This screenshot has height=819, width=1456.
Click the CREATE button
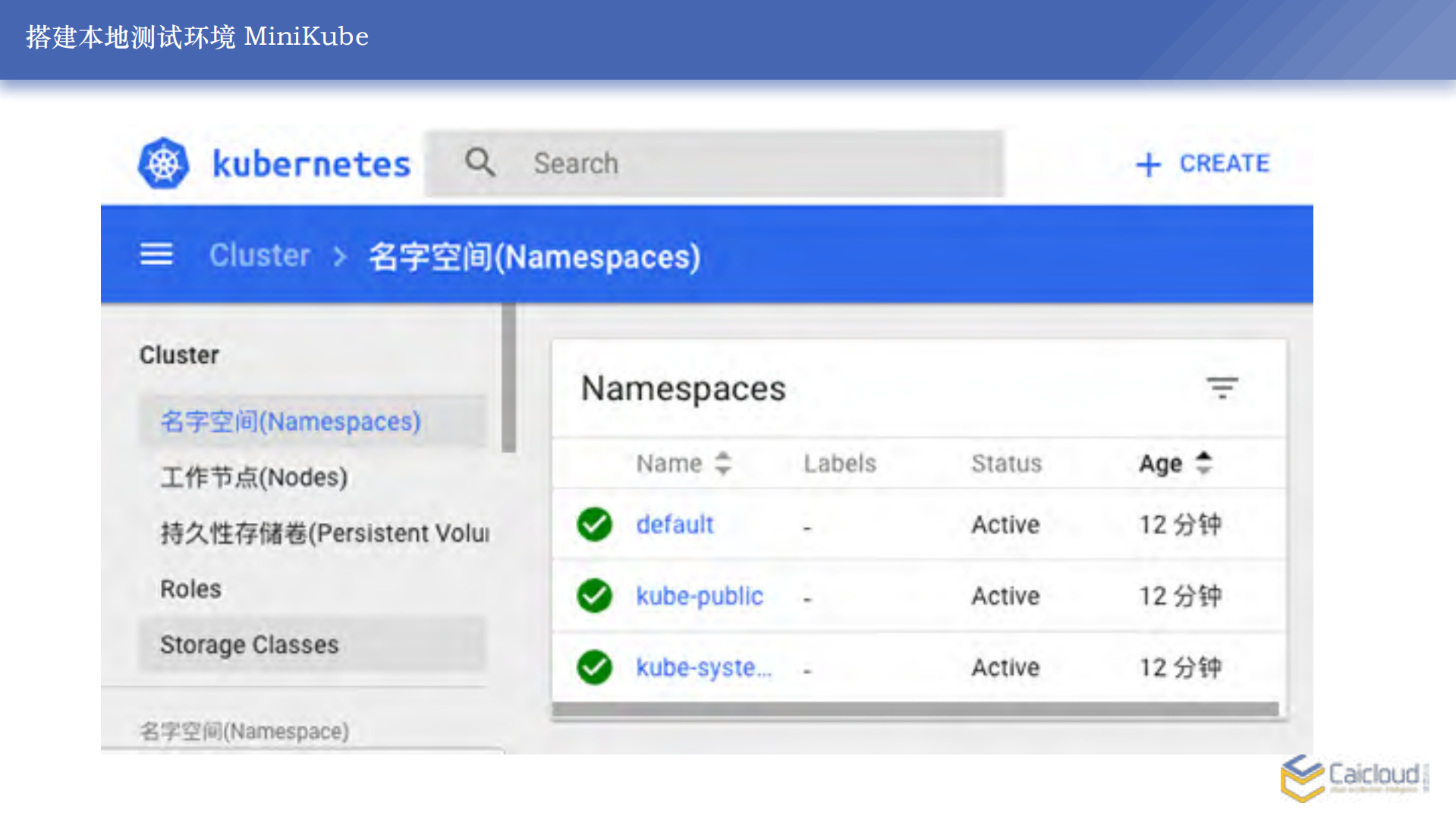click(x=1225, y=162)
